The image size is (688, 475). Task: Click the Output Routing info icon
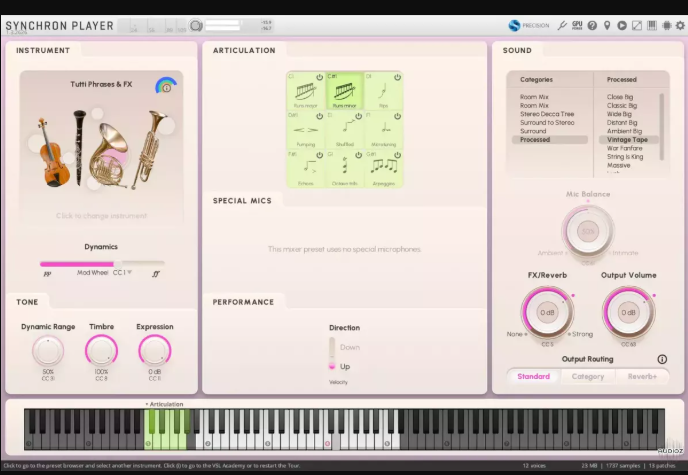pos(662,359)
